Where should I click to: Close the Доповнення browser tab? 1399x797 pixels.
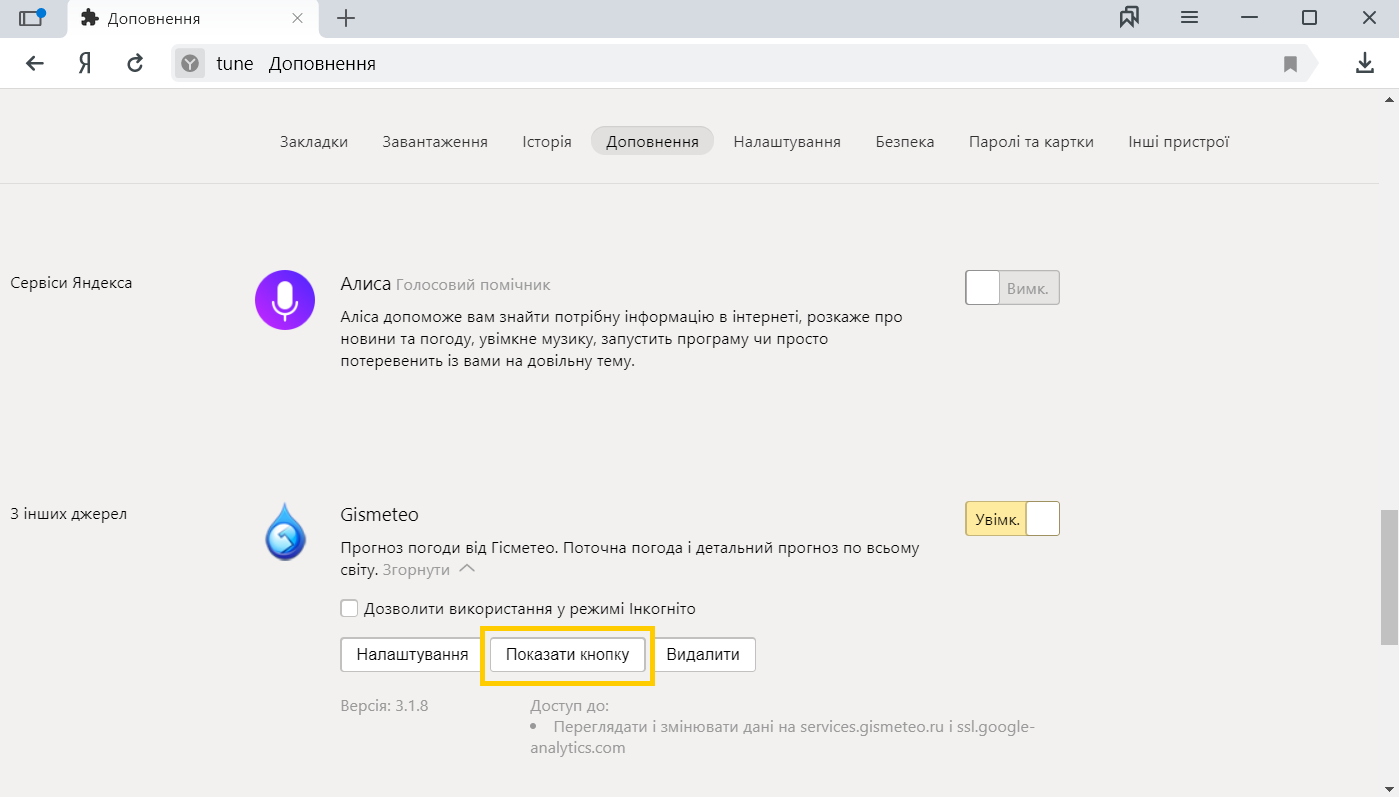[x=297, y=18]
